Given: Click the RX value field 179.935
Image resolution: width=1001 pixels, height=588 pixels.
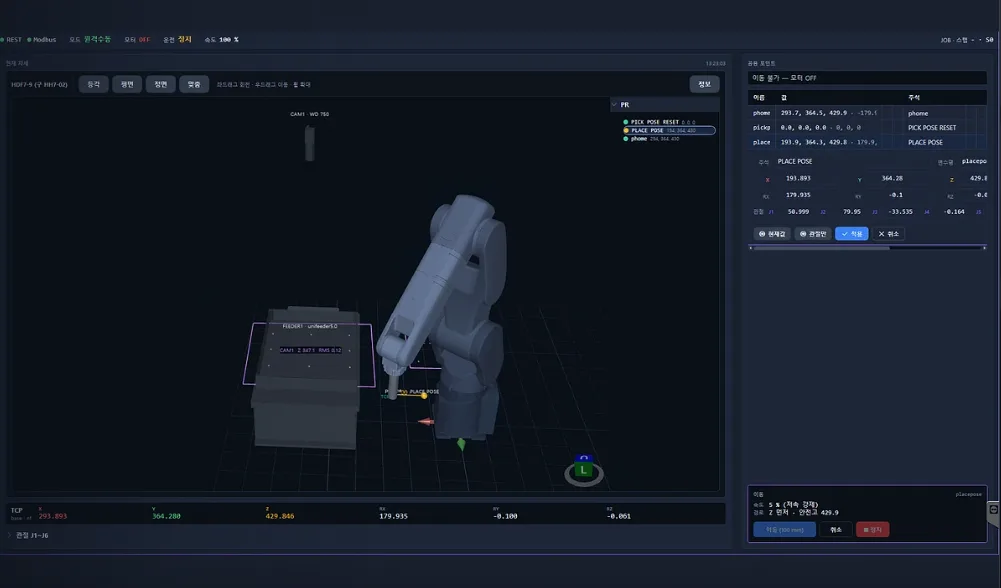Looking at the screenshot, I should pyautogui.click(x=798, y=195).
